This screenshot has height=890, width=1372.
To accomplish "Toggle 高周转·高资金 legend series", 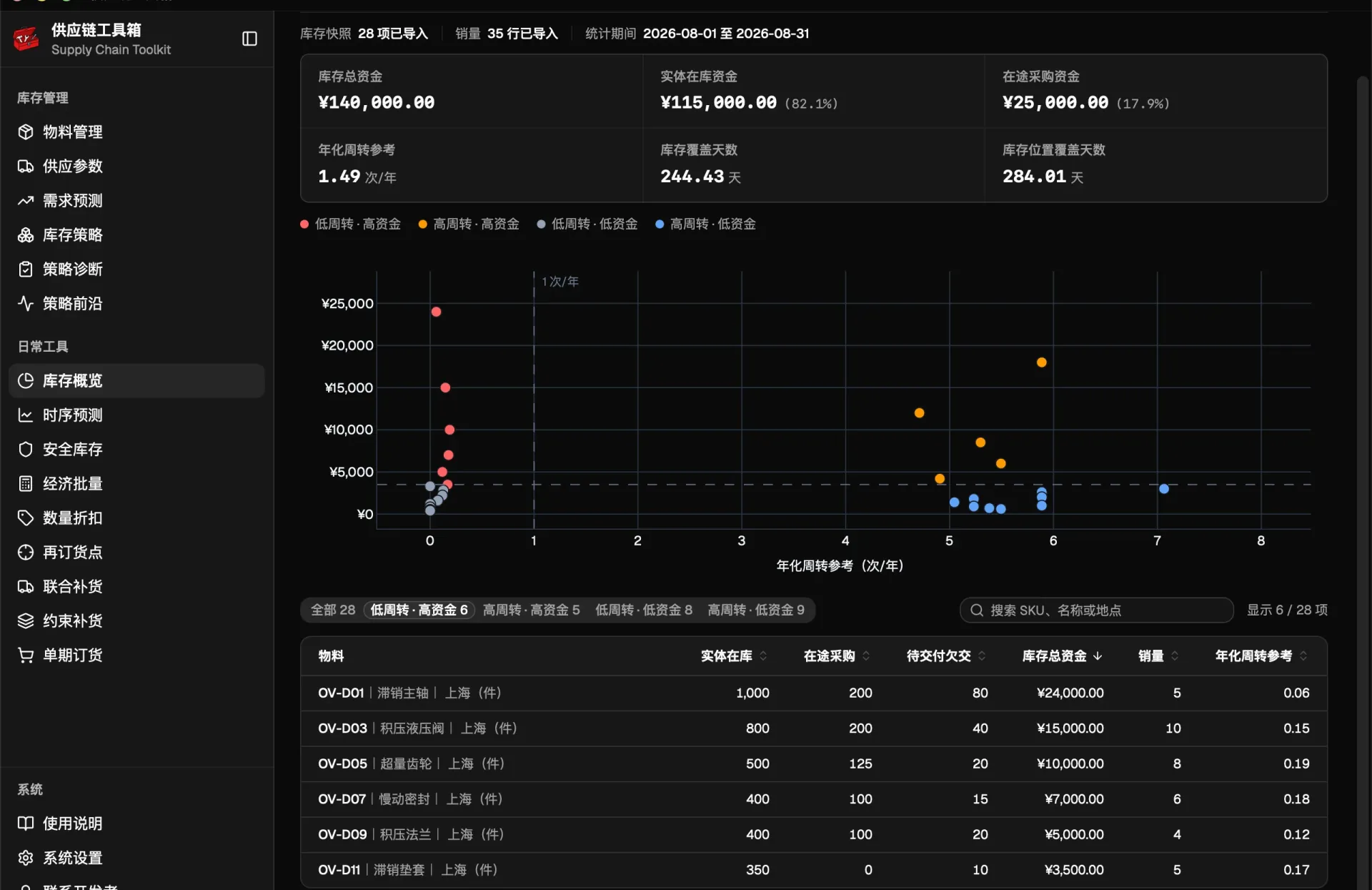I will click(x=468, y=224).
